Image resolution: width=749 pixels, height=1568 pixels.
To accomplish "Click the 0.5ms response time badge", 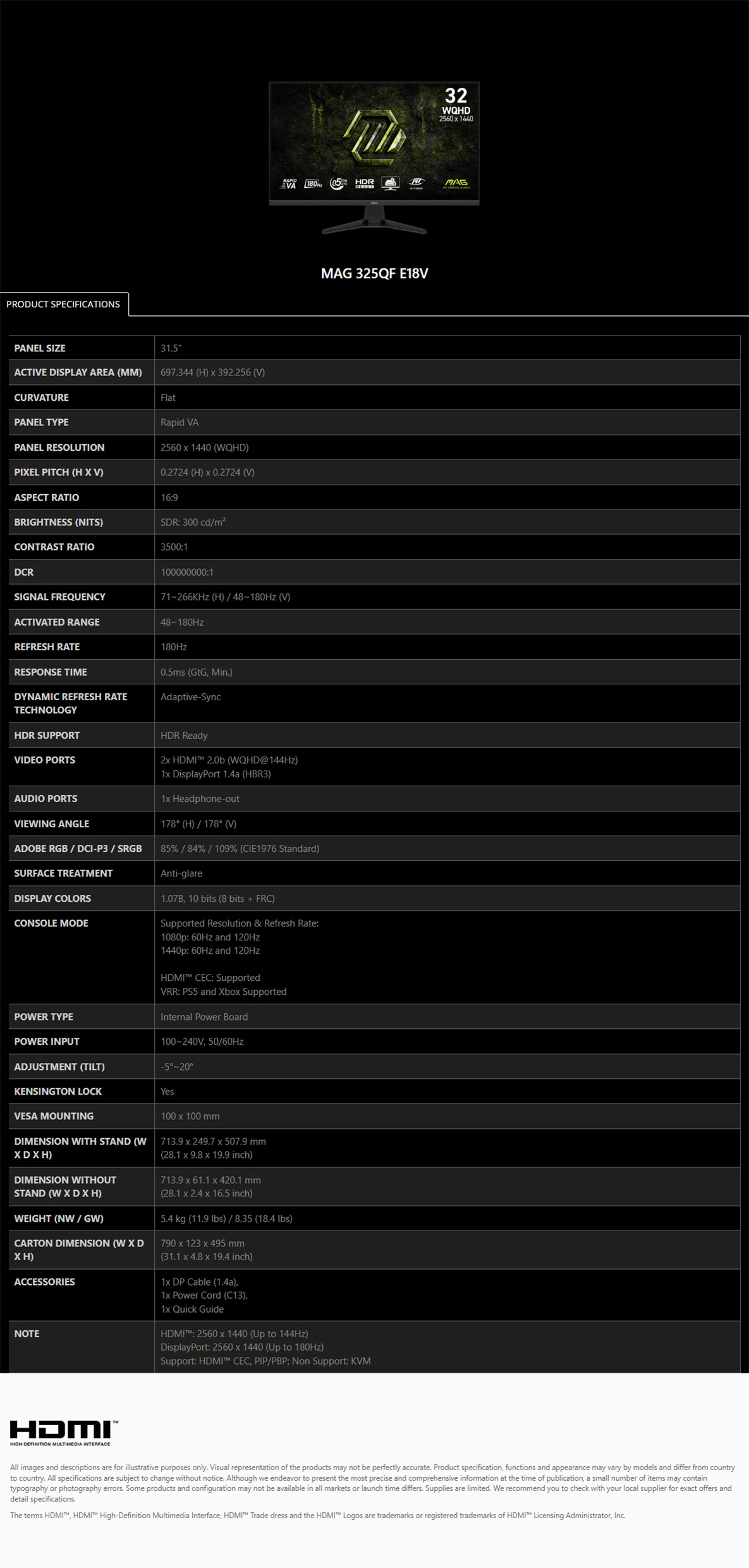I will [x=339, y=184].
